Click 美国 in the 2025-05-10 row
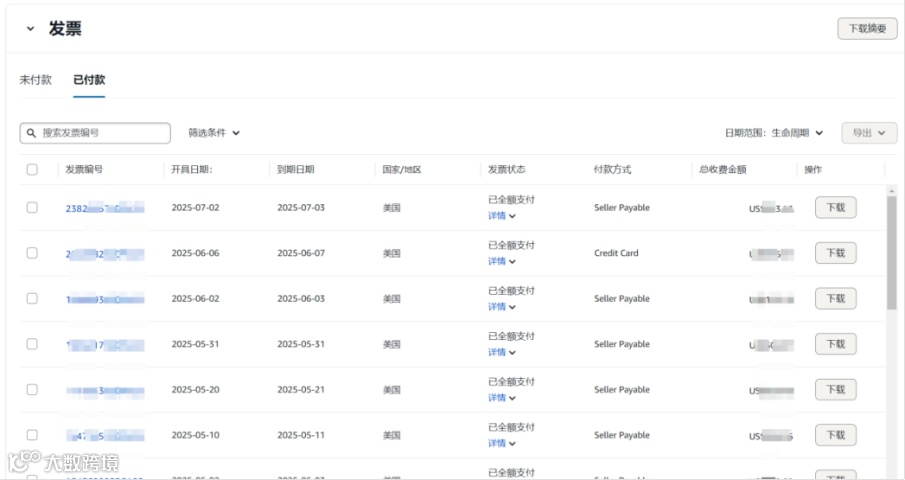Image resolution: width=905 pixels, height=480 pixels. pyautogui.click(x=391, y=435)
